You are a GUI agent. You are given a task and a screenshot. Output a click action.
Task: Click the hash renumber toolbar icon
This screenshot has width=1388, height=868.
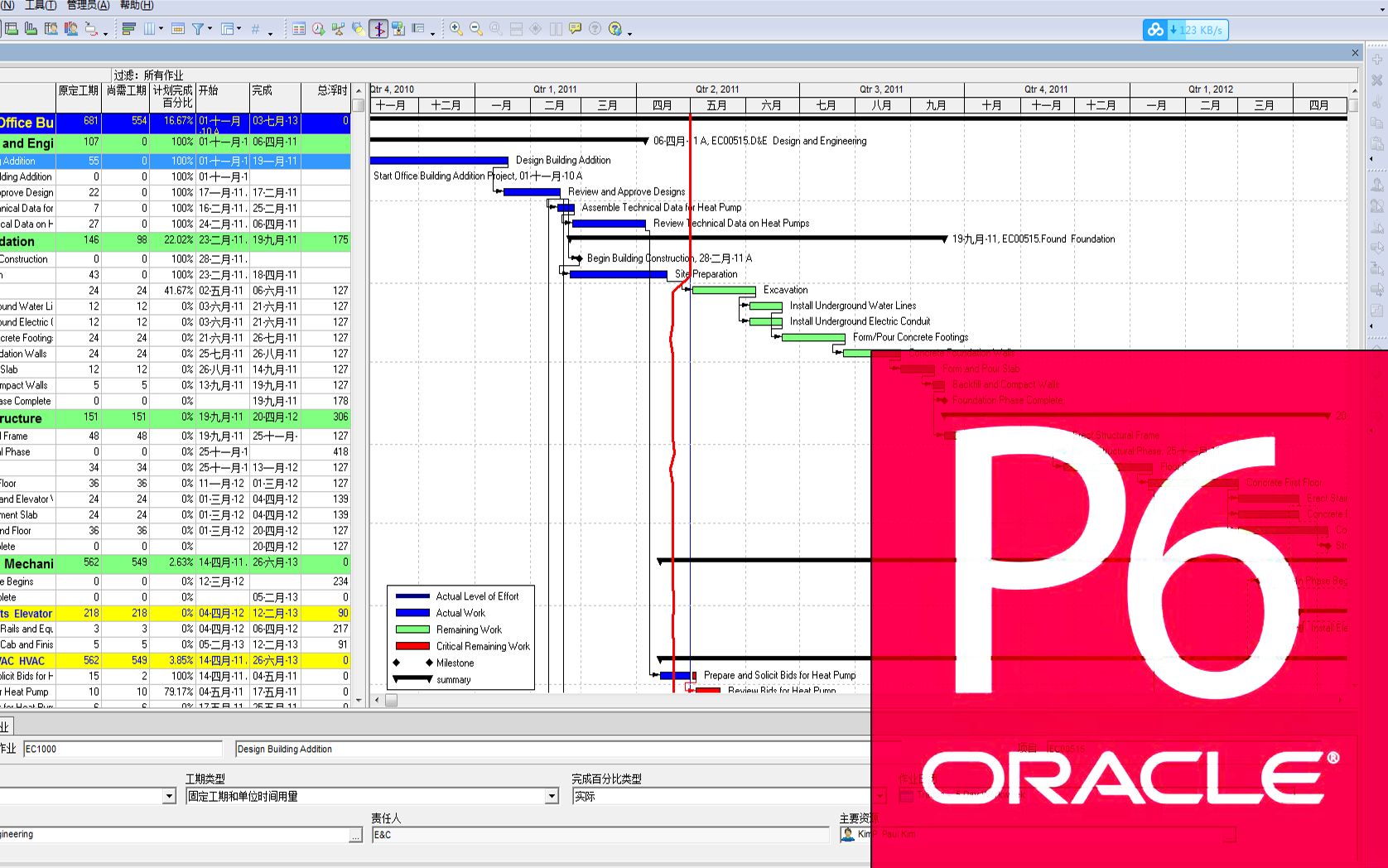[x=256, y=29]
